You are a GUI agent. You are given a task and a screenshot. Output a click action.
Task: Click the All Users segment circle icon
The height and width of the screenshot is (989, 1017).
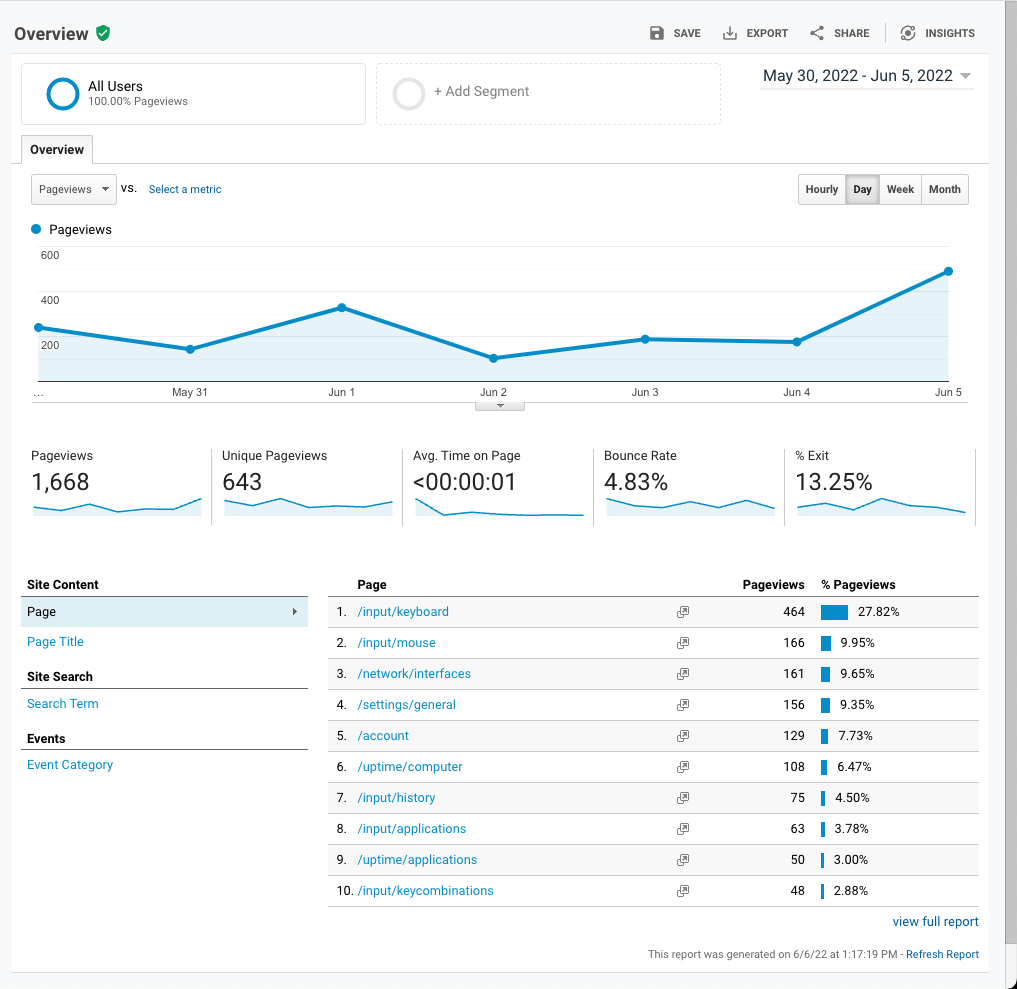[x=63, y=93]
